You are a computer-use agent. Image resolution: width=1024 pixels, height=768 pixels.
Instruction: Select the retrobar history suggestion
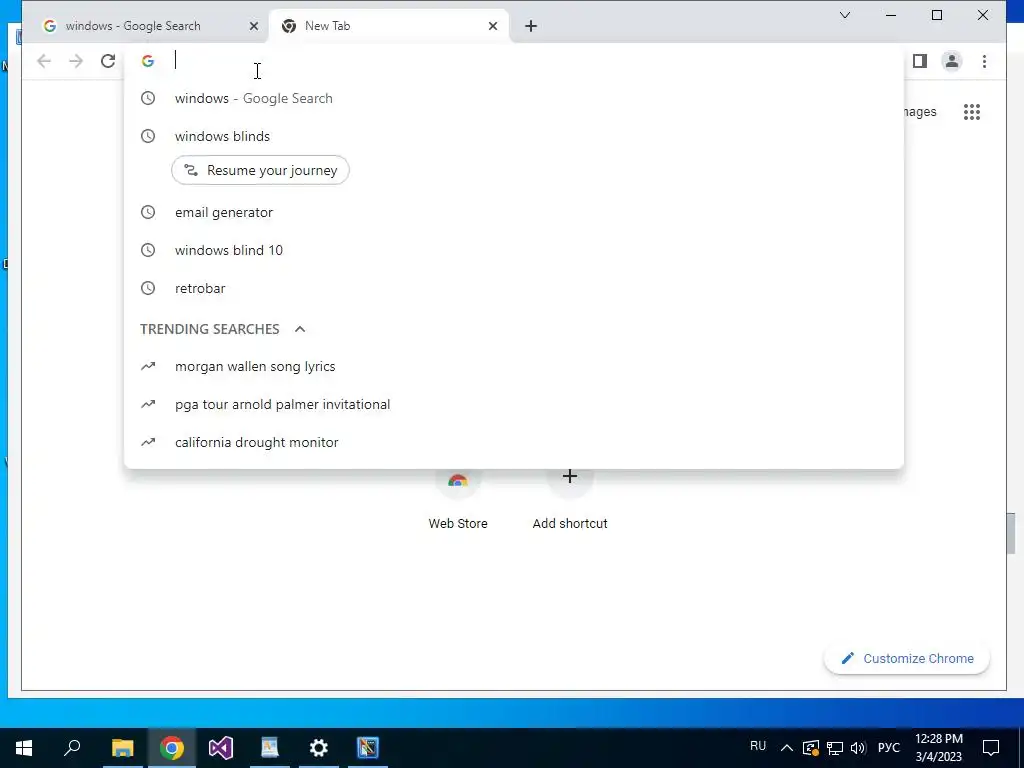click(514, 288)
